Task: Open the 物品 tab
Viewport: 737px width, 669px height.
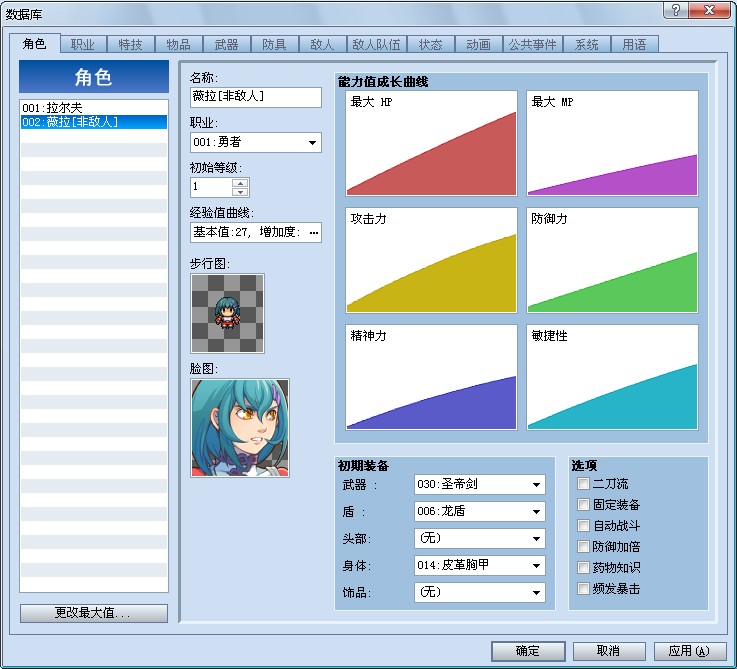Action: 179,45
